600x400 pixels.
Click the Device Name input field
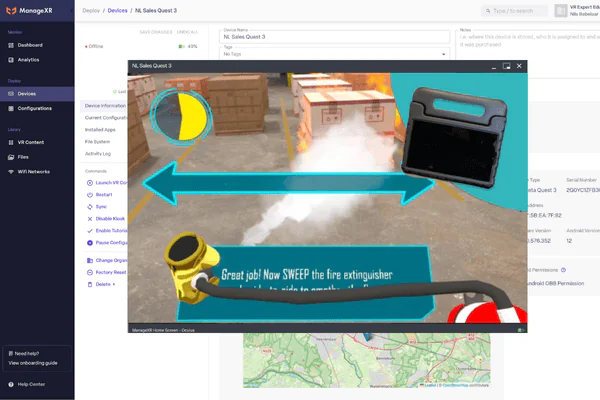tap(334, 37)
